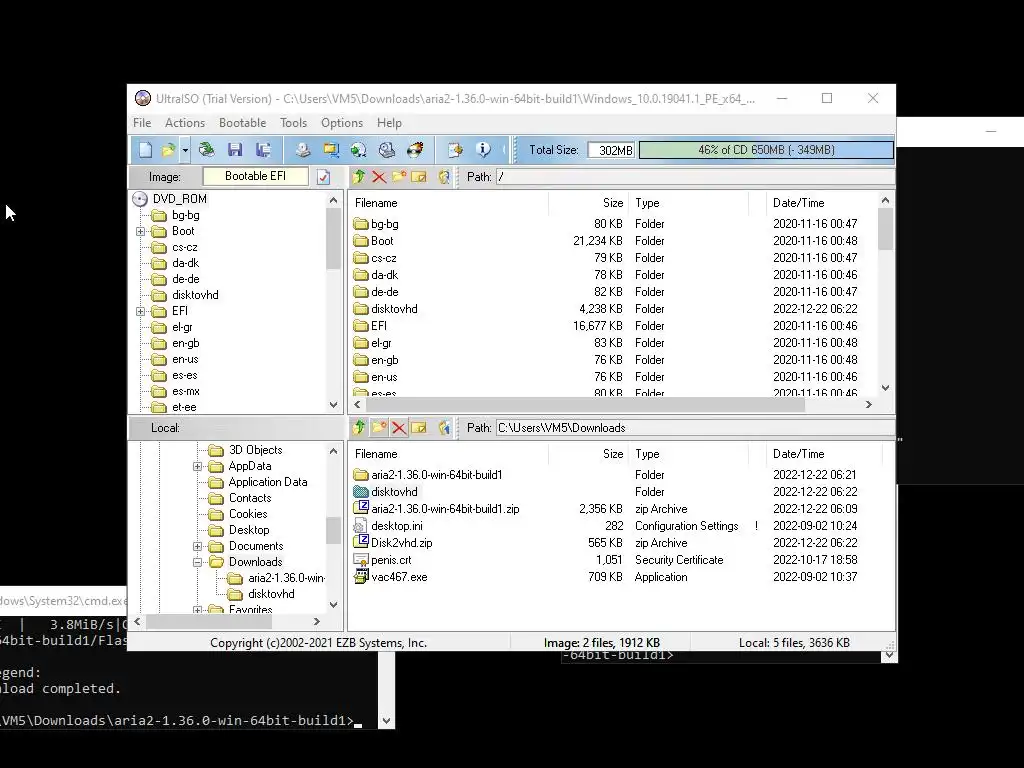Select disktovhd folder in the image tree
Viewport: 1024px width, 768px height.
pyautogui.click(x=195, y=295)
